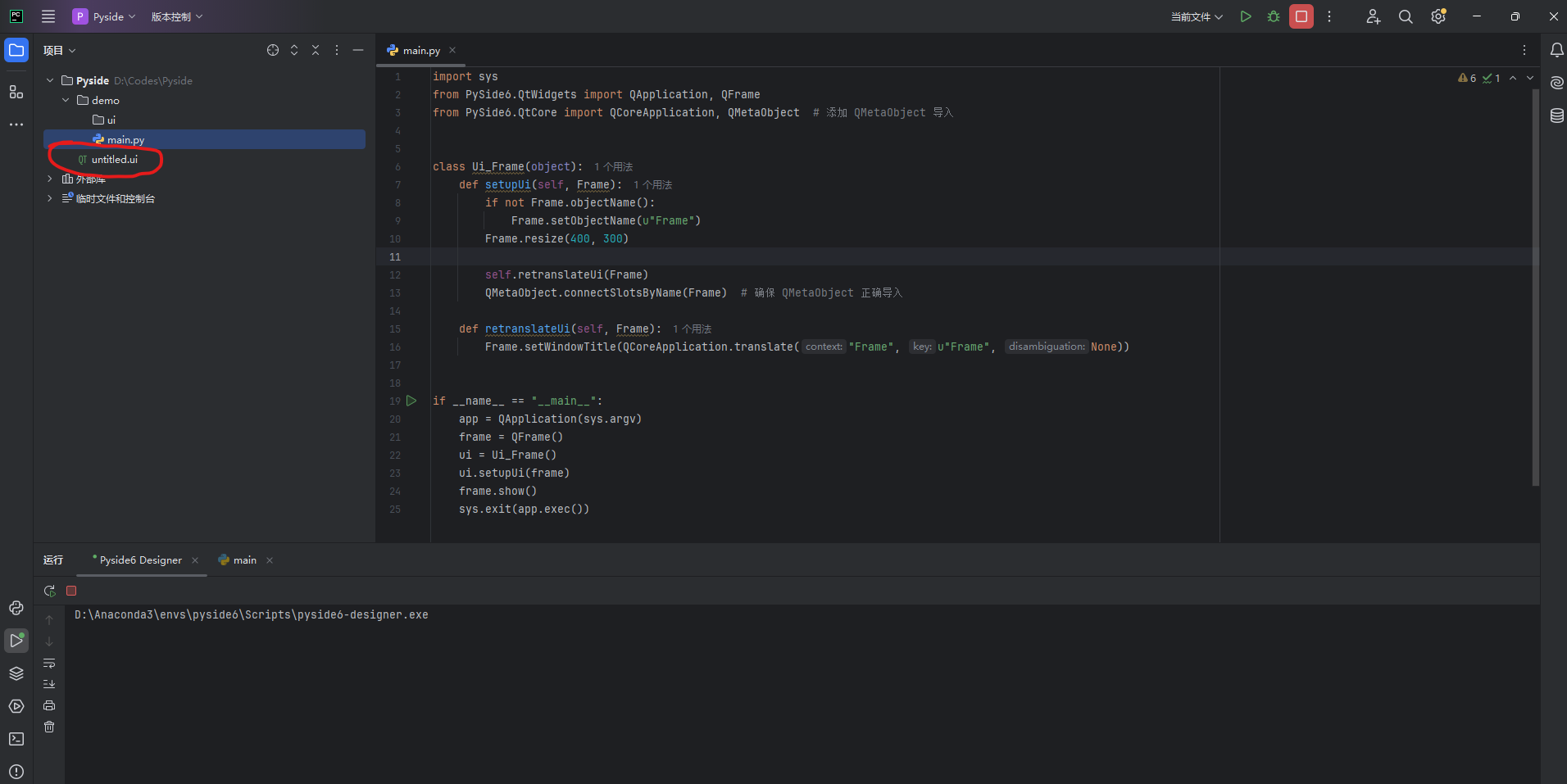The image size is (1567, 784).
Task: Open the Structure tool window icon
Action: click(x=16, y=92)
